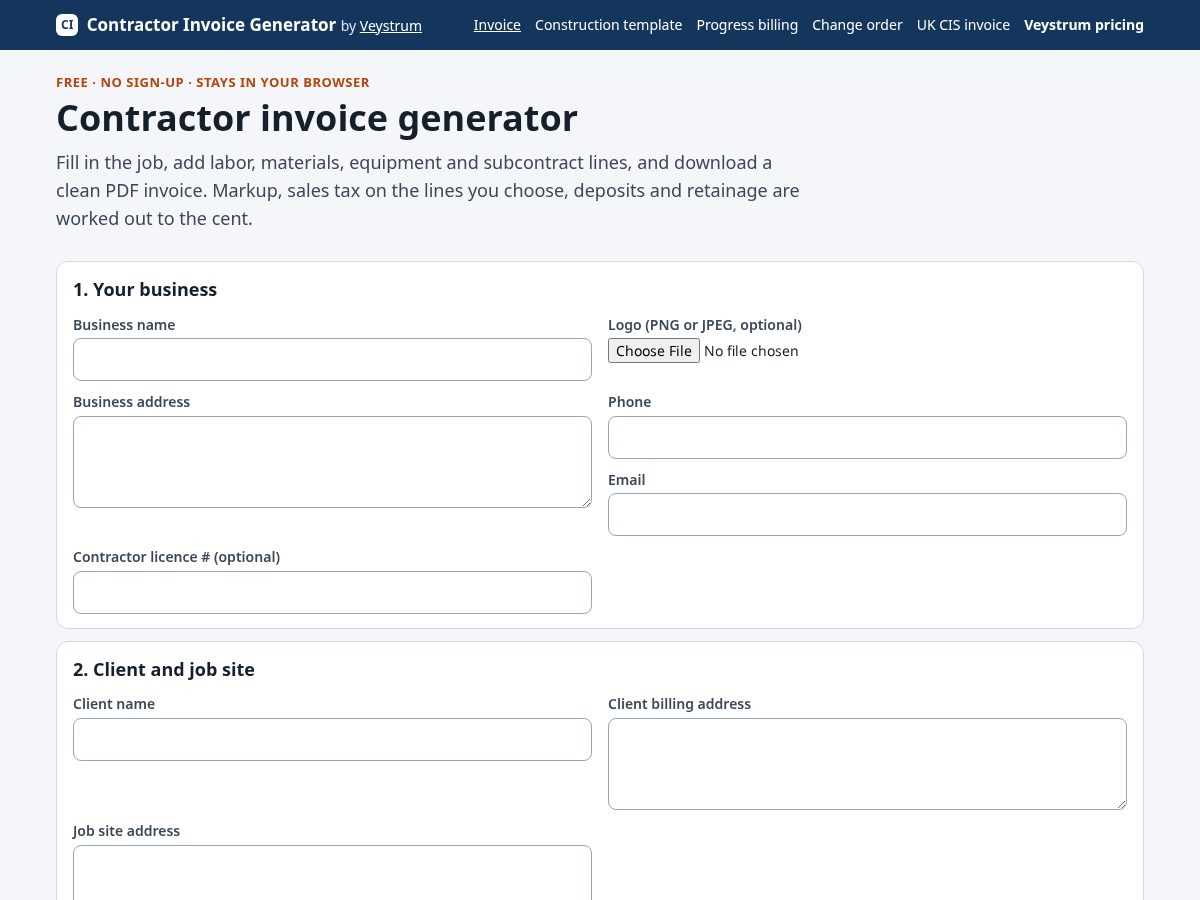1200x900 pixels.
Task: Click the 'Email' label
Action: coord(627,480)
